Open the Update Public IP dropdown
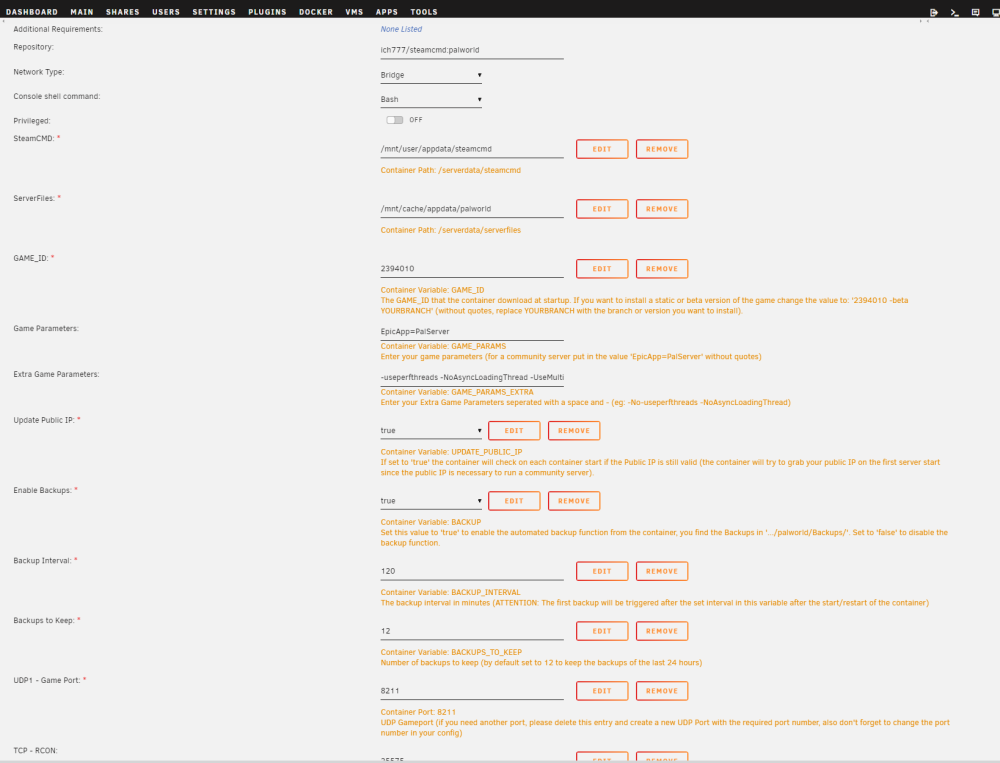This screenshot has height=763, width=1000. pos(431,431)
